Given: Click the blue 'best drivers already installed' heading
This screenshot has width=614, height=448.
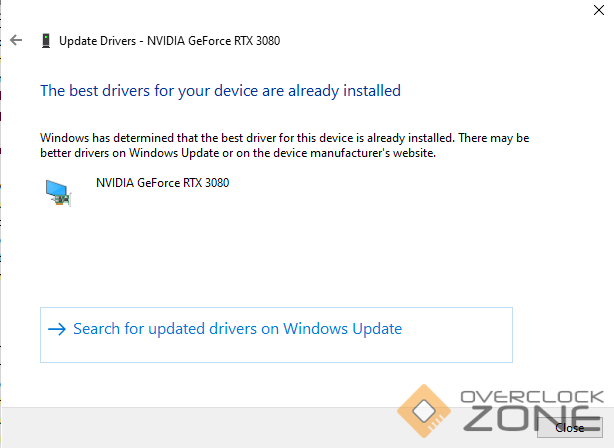Looking at the screenshot, I should coord(220,91).
